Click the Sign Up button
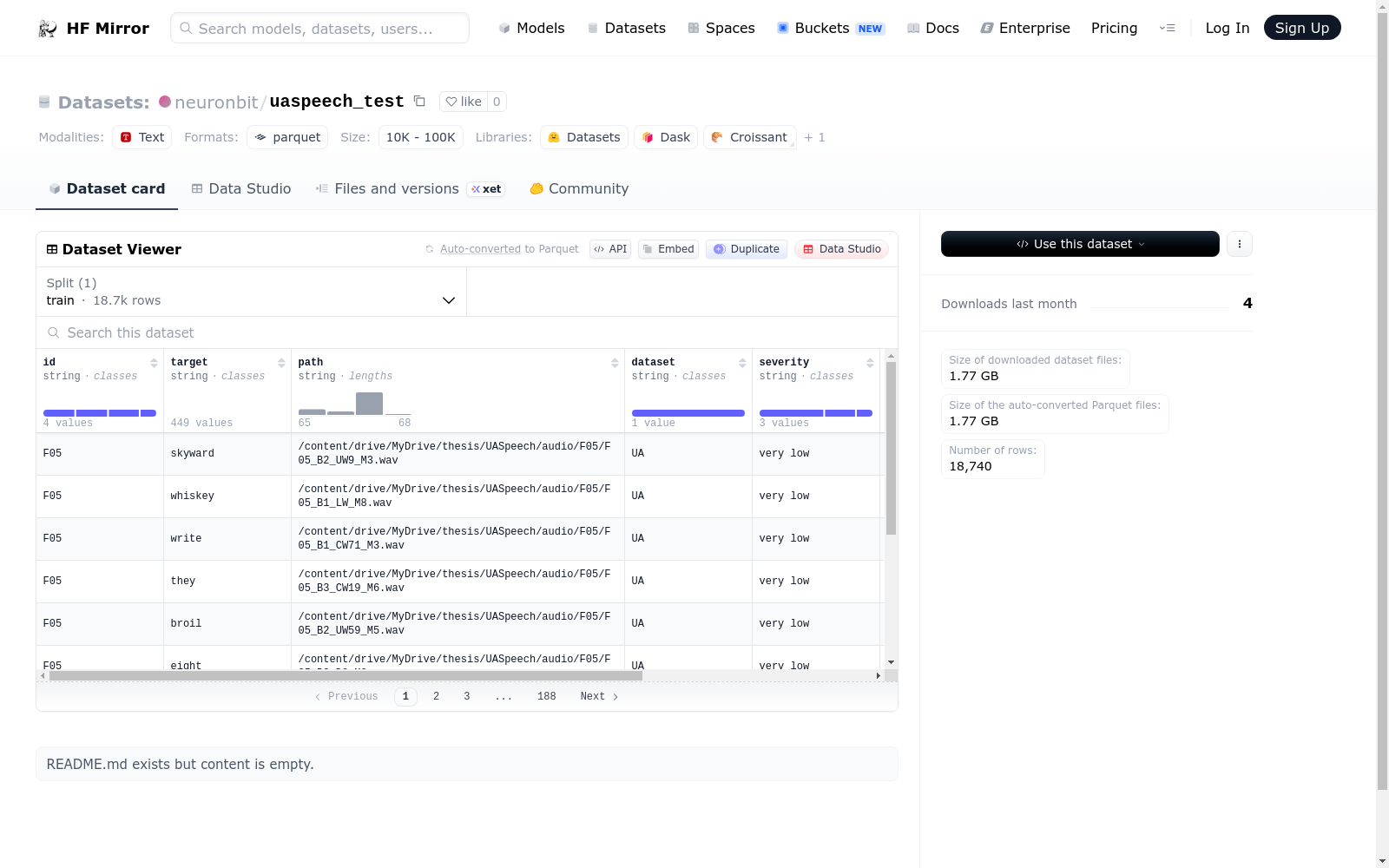The height and width of the screenshot is (868, 1389). pyautogui.click(x=1302, y=28)
